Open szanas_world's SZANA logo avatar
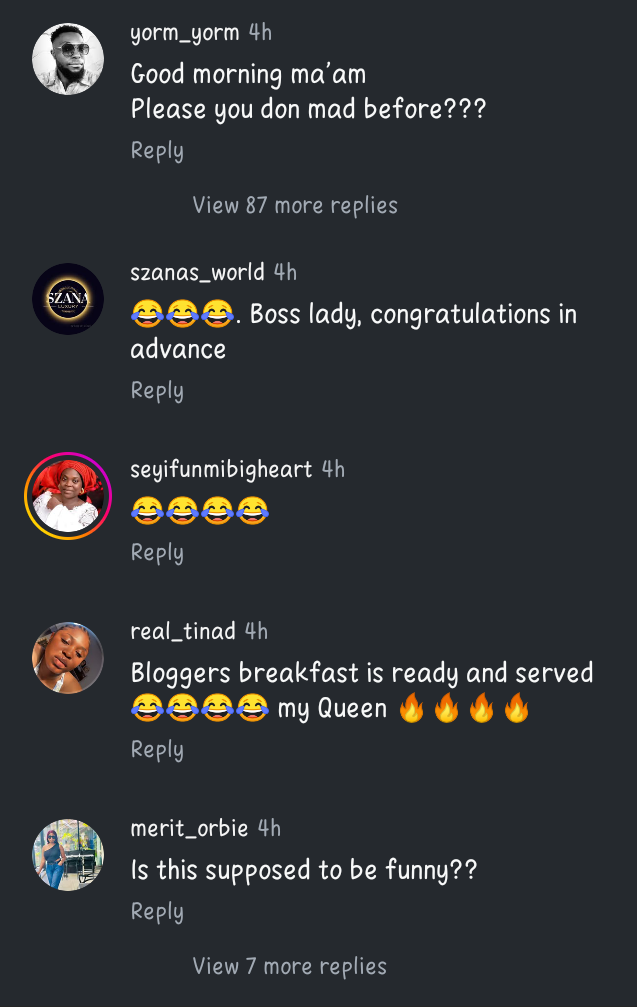Viewport: 637px width, 1007px height. point(68,299)
